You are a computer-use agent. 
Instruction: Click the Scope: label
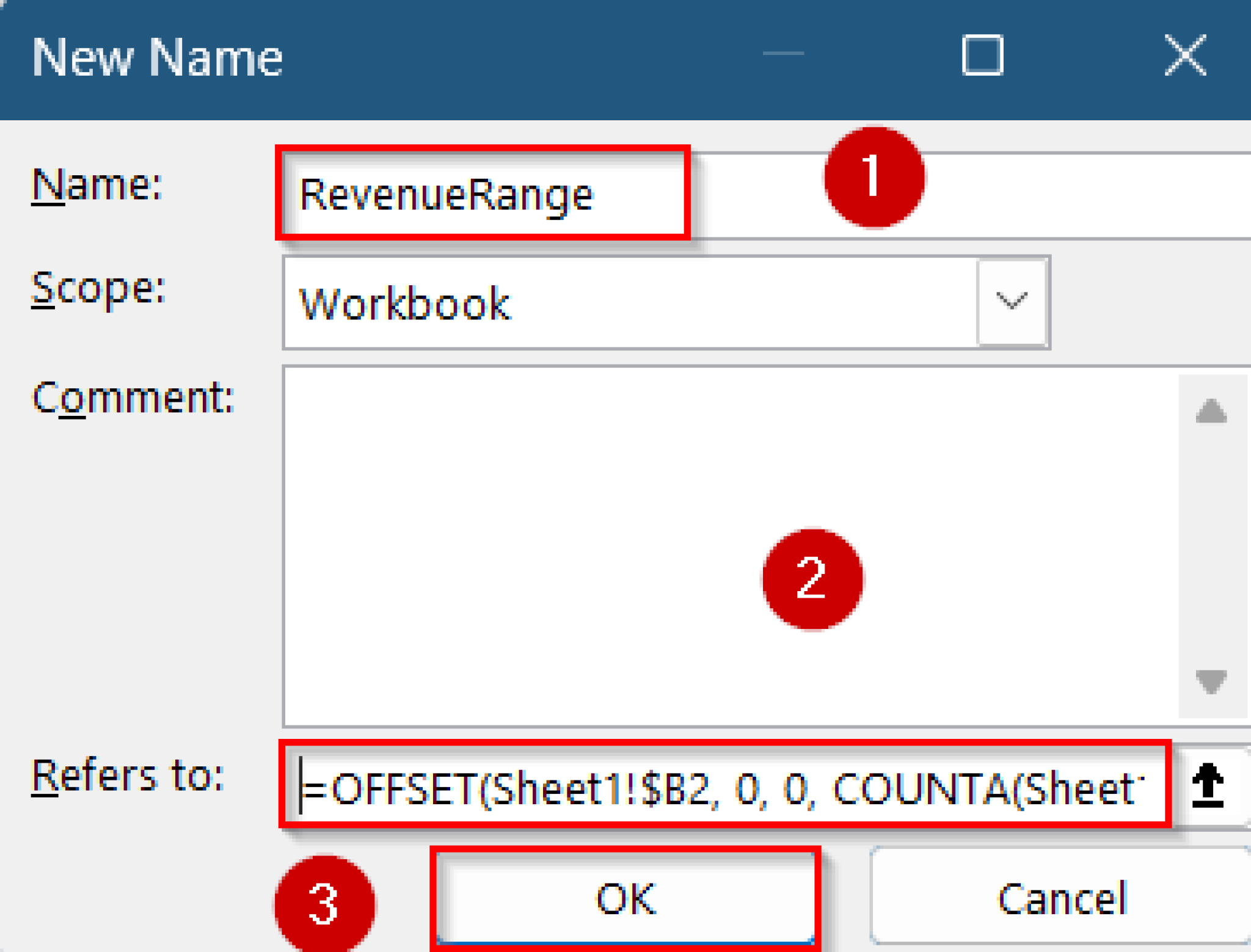pos(98,288)
